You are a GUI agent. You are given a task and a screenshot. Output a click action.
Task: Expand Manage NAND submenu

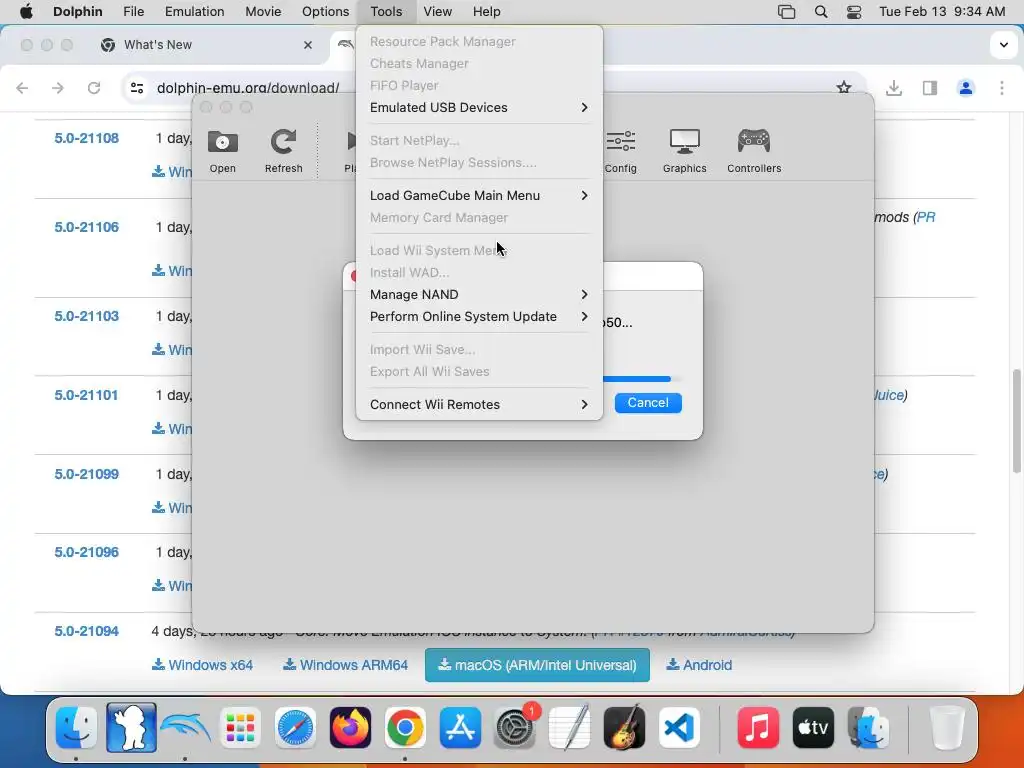tap(479, 295)
